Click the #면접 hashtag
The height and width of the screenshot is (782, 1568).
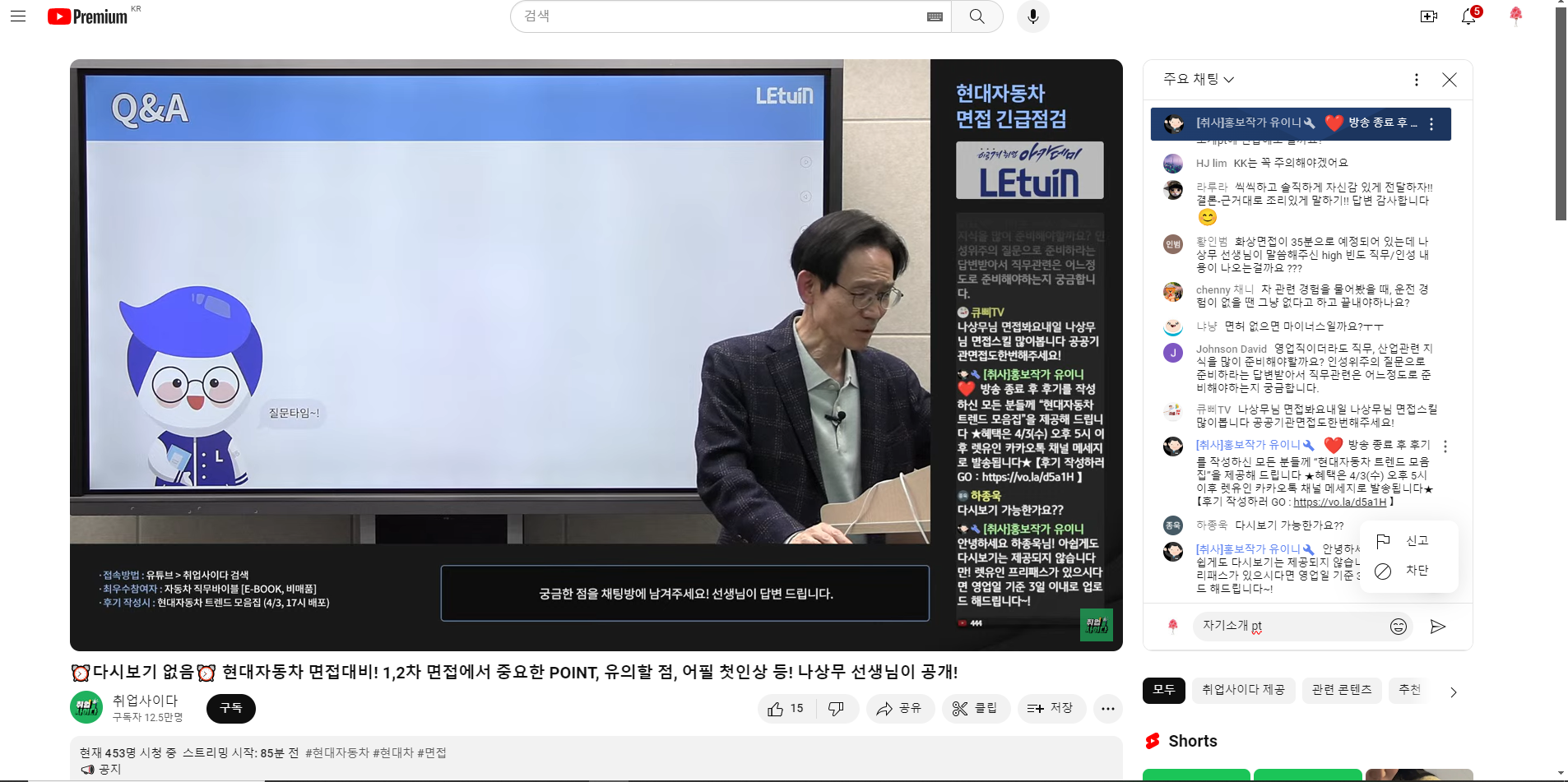[432, 753]
